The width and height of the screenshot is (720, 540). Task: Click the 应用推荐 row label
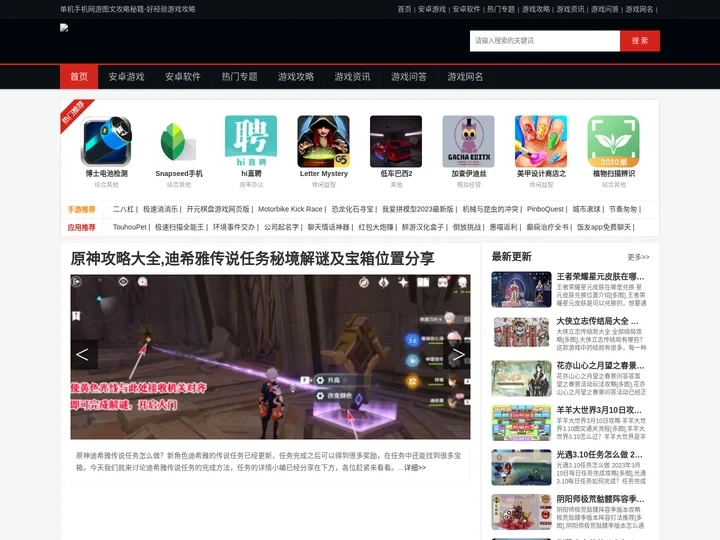[x=82, y=228]
